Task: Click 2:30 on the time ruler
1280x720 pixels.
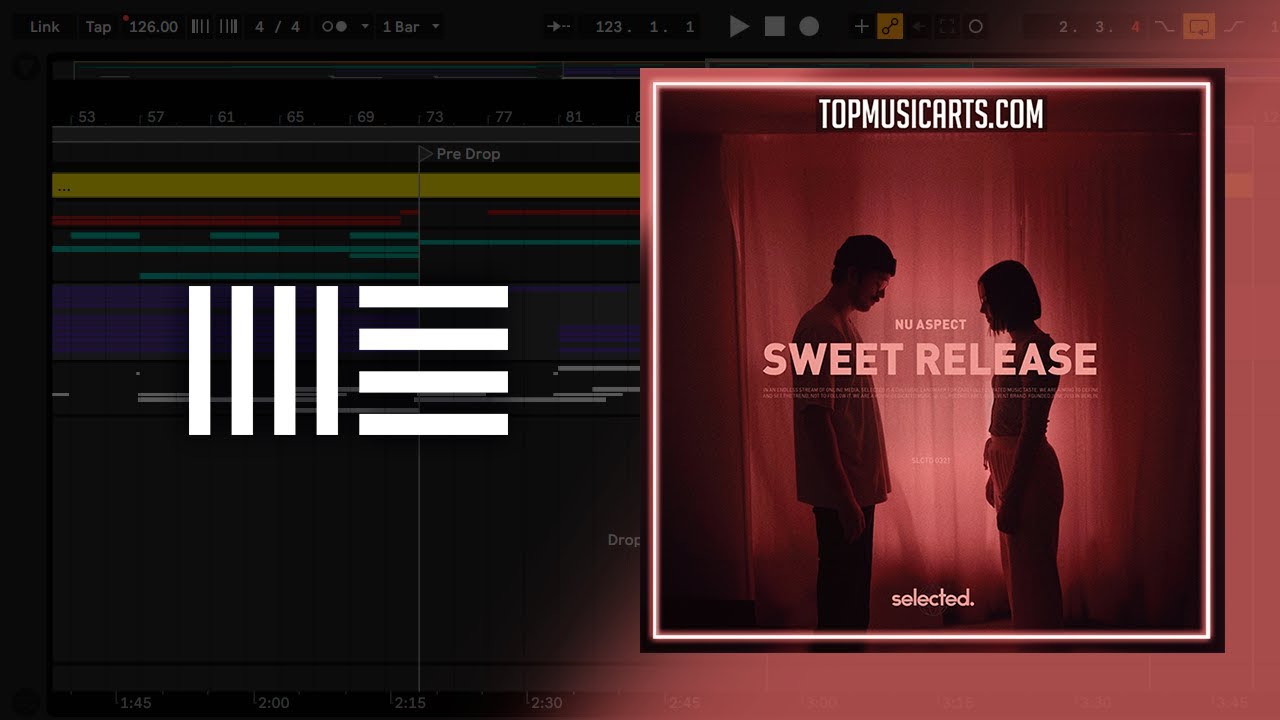Action: pyautogui.click(x=546, y=703)
